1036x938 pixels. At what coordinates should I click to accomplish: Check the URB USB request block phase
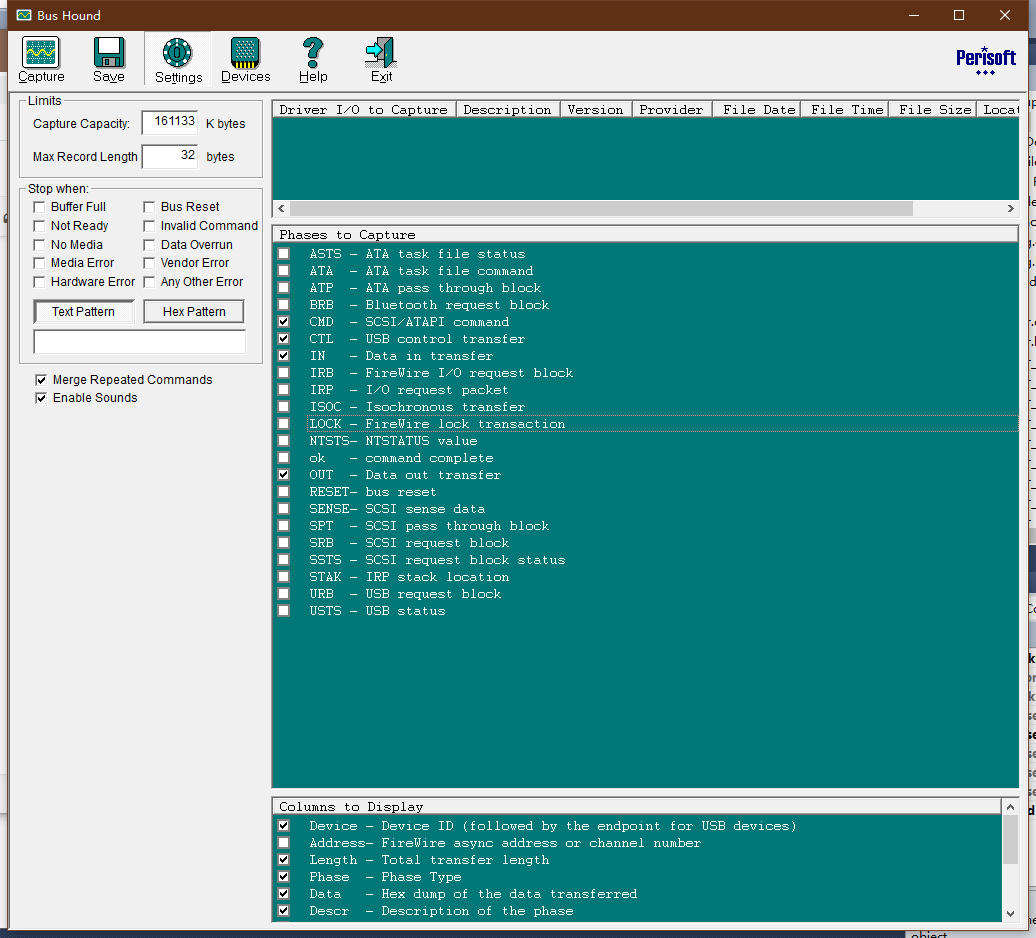click(284, 594)
